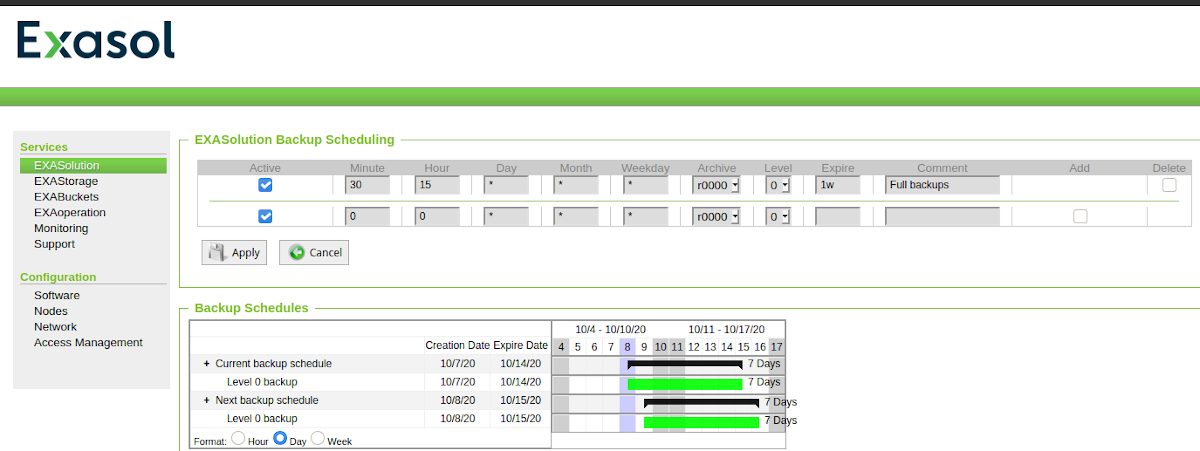1200x451 pixels.
Task: Go to EXABuckets service page
Action: click(x=66, y=197)
